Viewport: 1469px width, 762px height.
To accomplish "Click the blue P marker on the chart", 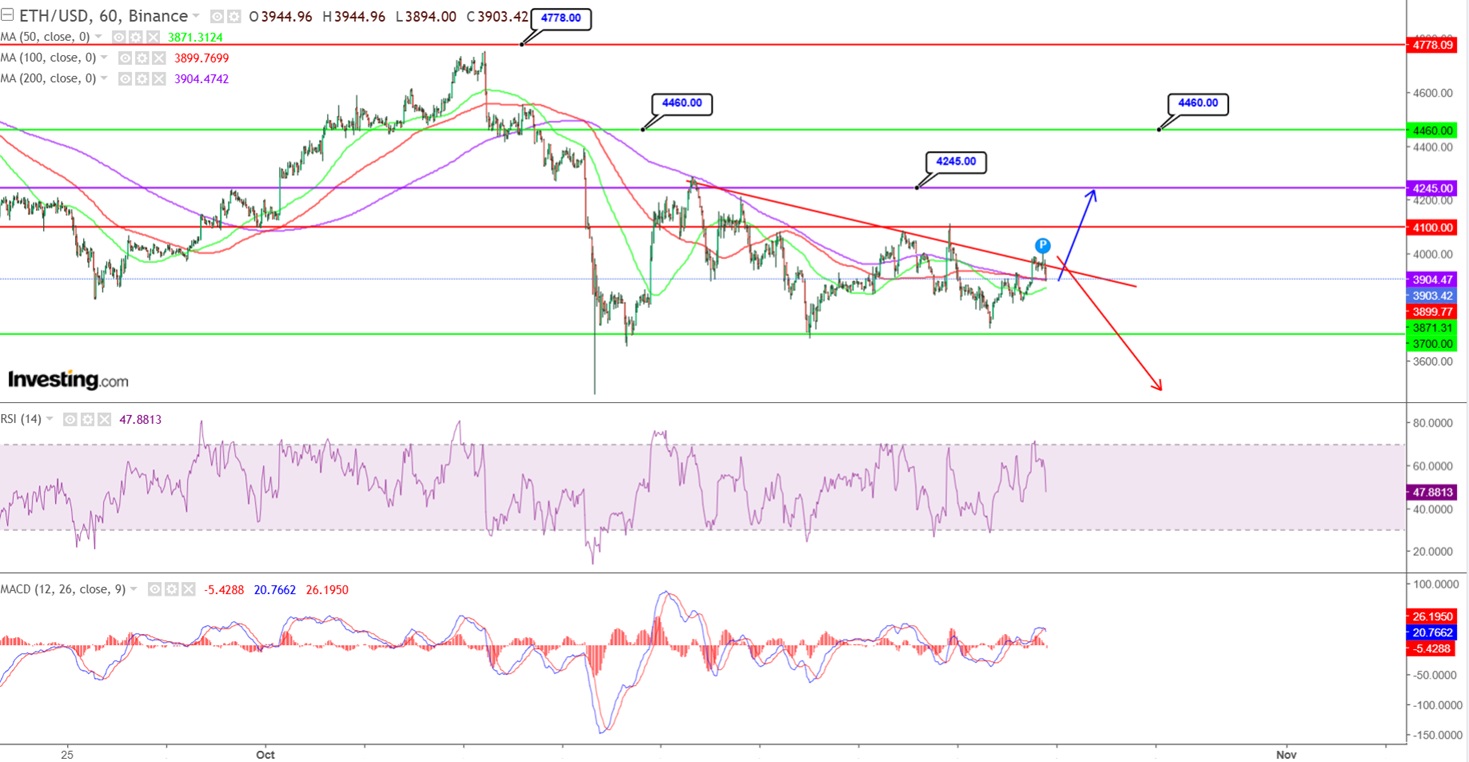I will click(x=1042, y=245).
